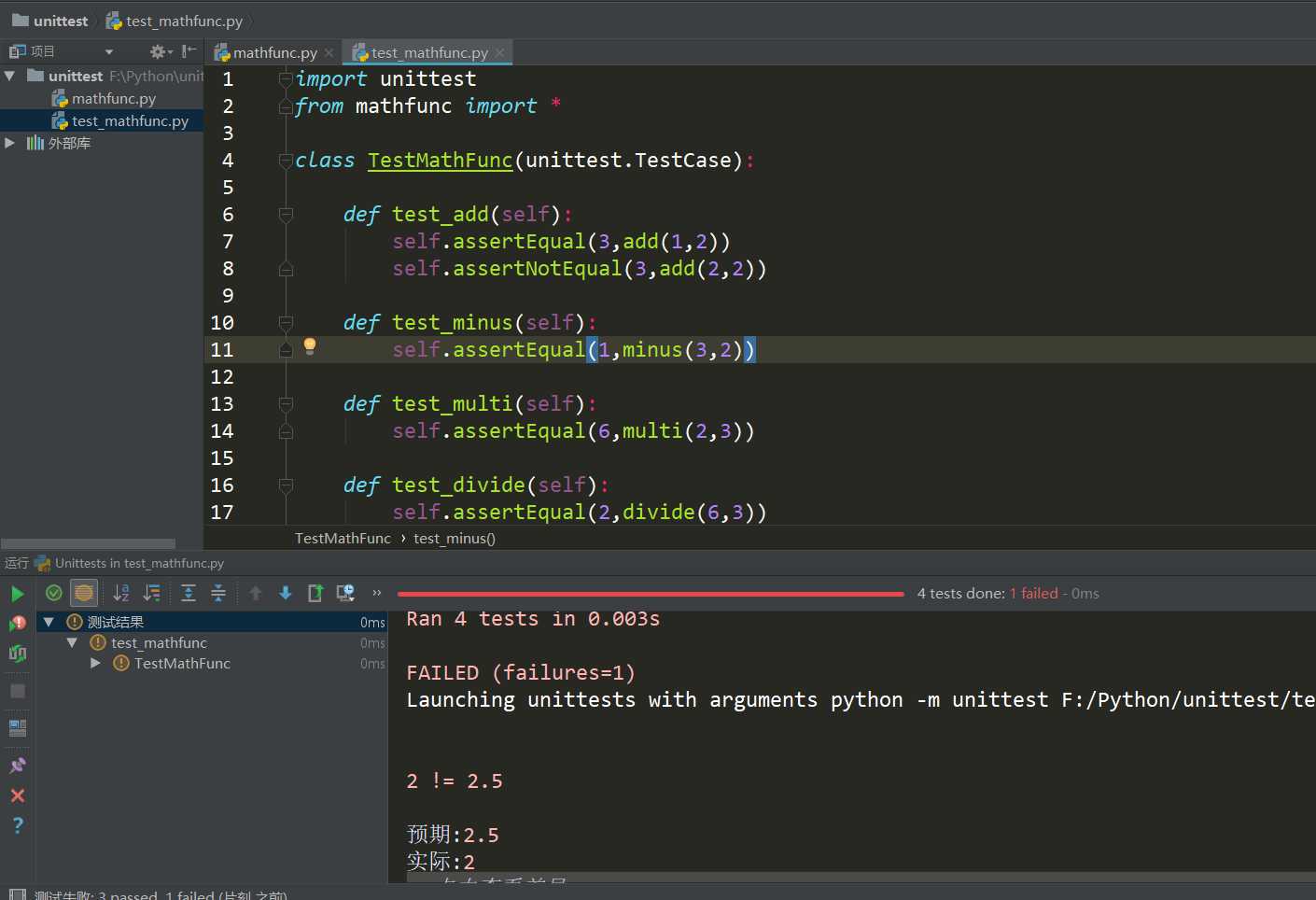1316x900 pixels.
Task: Click project panel horizontal scrollbar
Action: [x=89, y=543]
